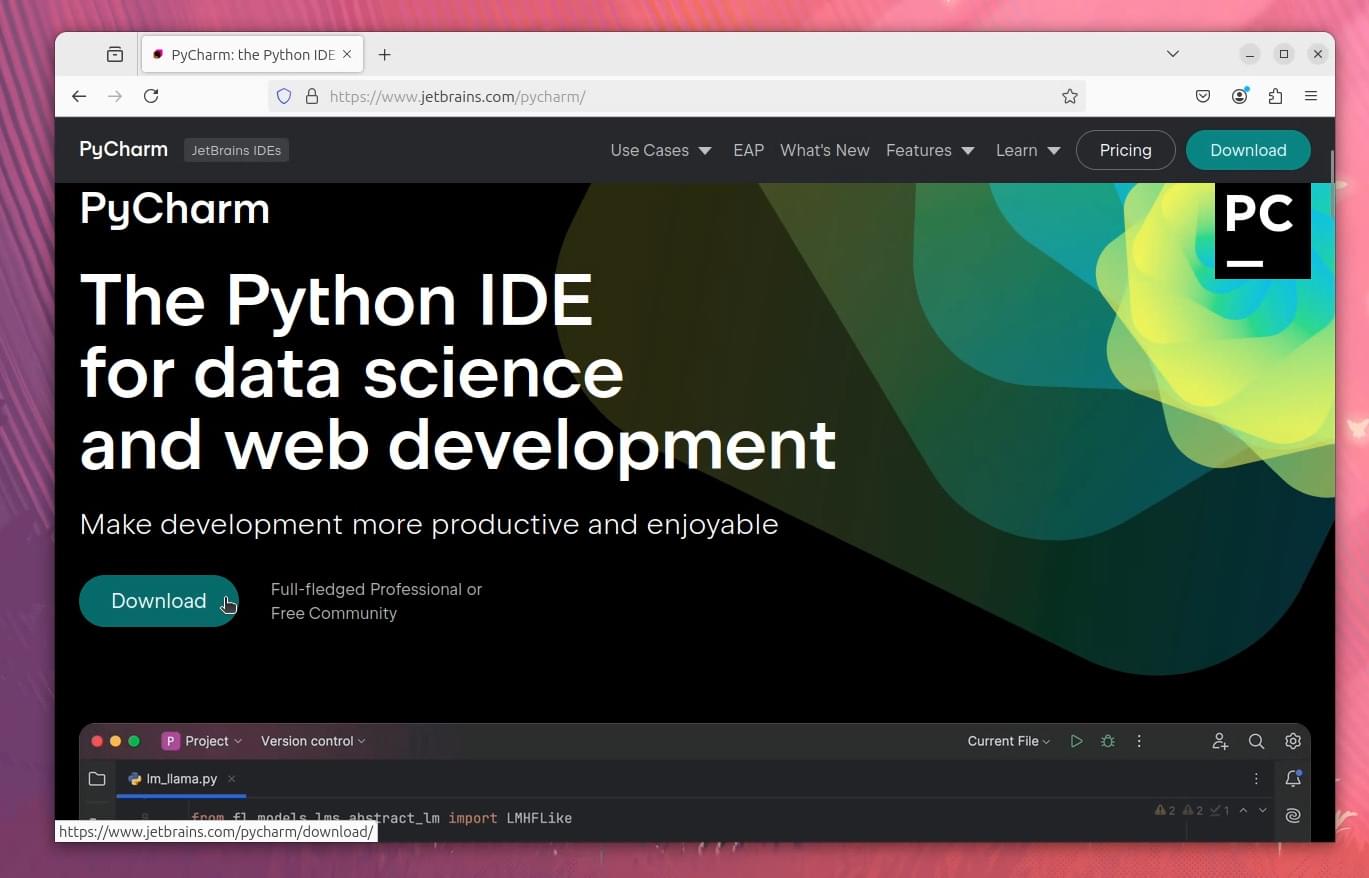Click the green Run icon
The image size is (1369, 878).
click(x=1076, y=741)
